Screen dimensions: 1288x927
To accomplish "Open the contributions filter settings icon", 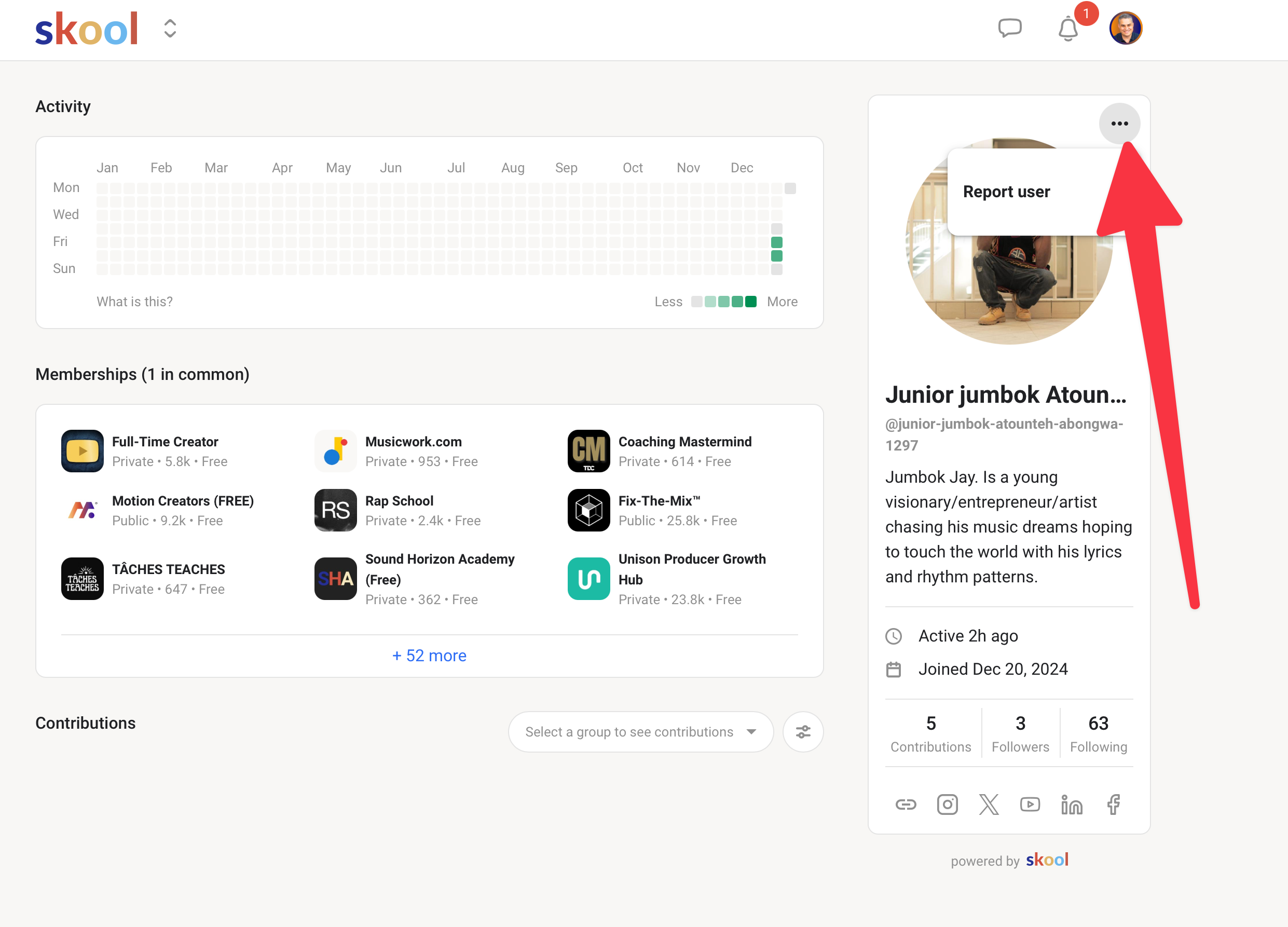I will pyautogui.click(x=803, y=732).
